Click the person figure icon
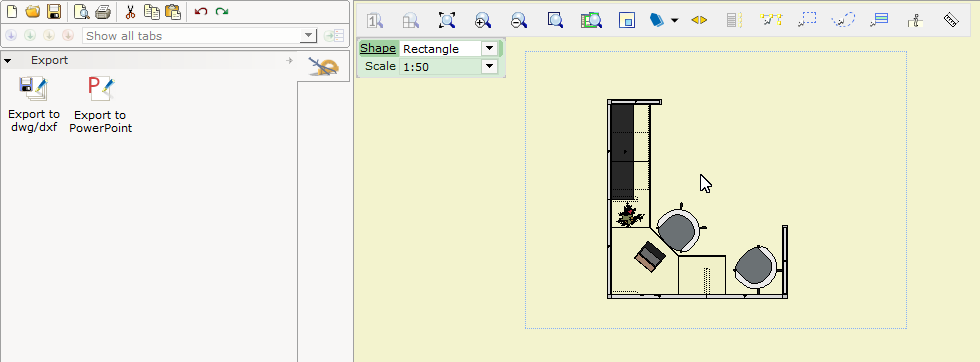 click(x=915, y=20)
